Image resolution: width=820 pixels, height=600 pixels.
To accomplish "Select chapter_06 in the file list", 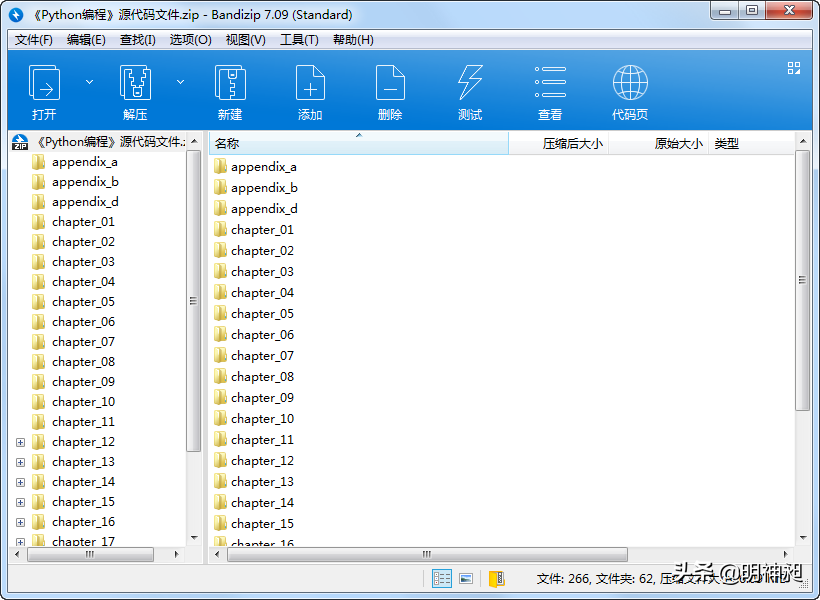I will pyautogui.click(x=263, y=334).
